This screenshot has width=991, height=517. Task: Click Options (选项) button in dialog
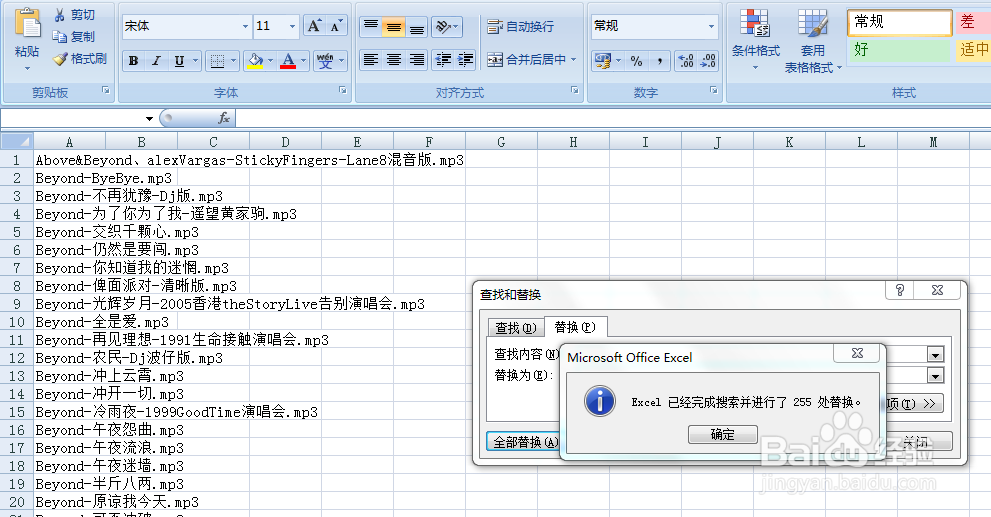coord(913,403)
